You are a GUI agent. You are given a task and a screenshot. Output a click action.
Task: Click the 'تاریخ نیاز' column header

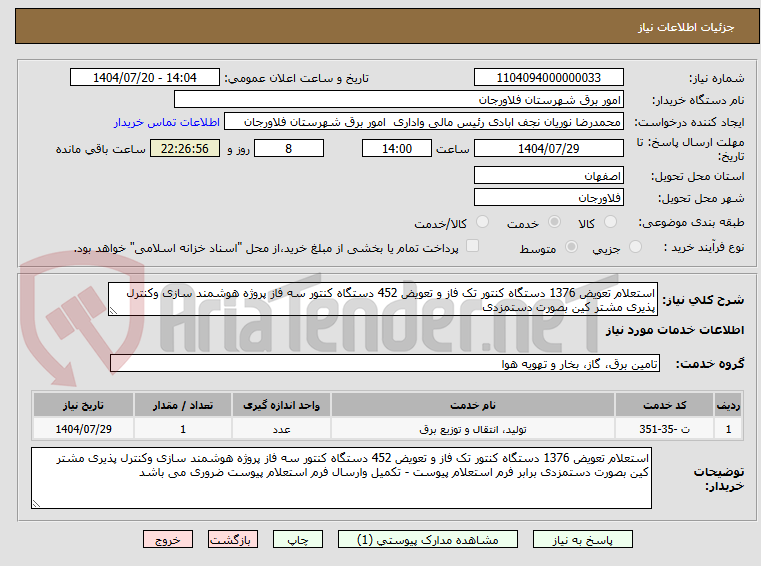tap(83, 405)
